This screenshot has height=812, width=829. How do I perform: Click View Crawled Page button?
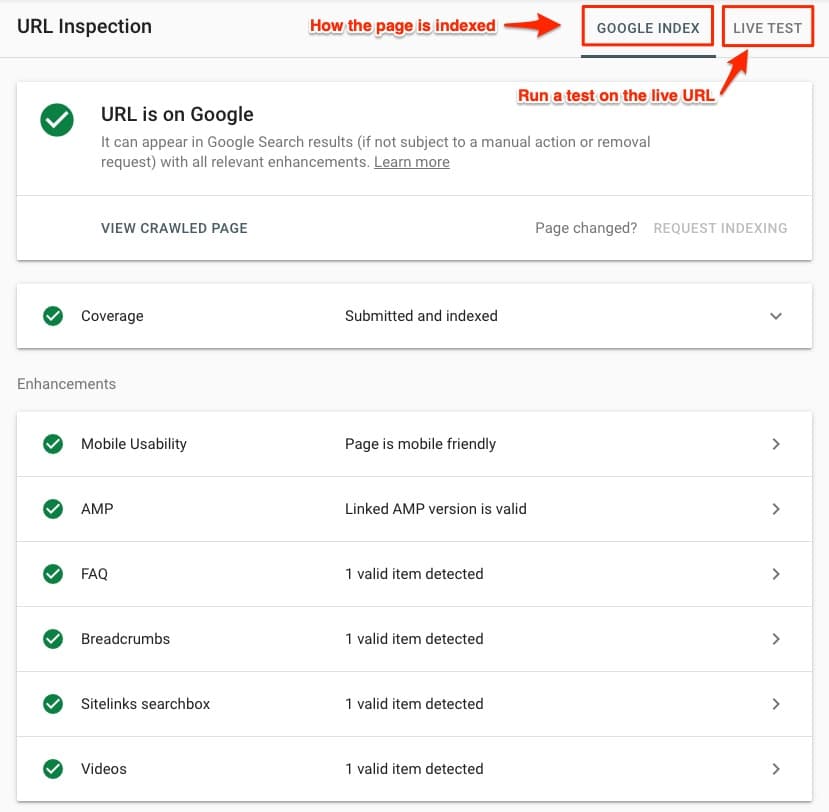(x=174, y=228)
